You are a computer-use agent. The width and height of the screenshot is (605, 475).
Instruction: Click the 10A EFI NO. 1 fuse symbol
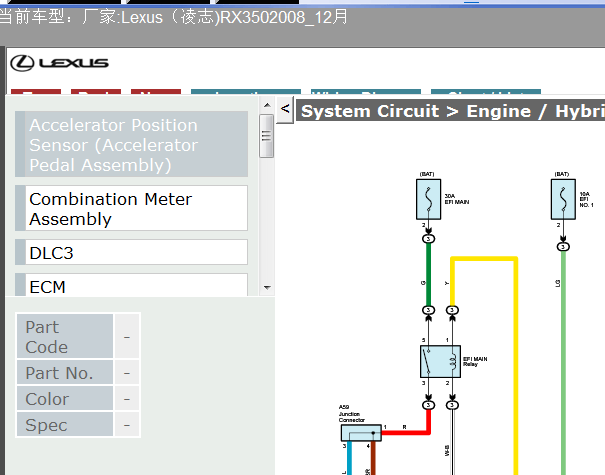point(563,199)
